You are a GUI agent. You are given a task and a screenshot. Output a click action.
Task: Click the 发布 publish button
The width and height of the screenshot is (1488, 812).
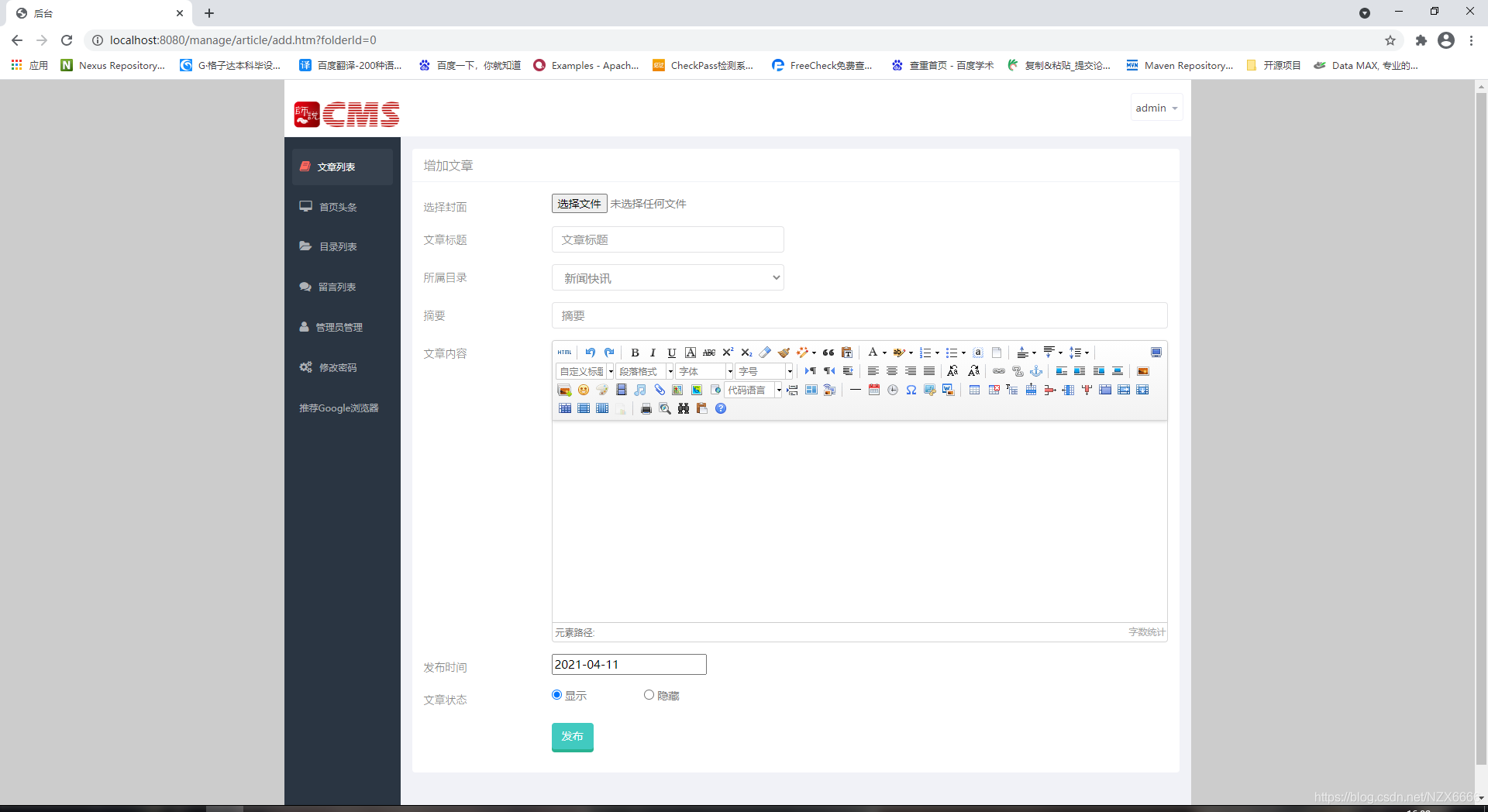coord(572,737)
